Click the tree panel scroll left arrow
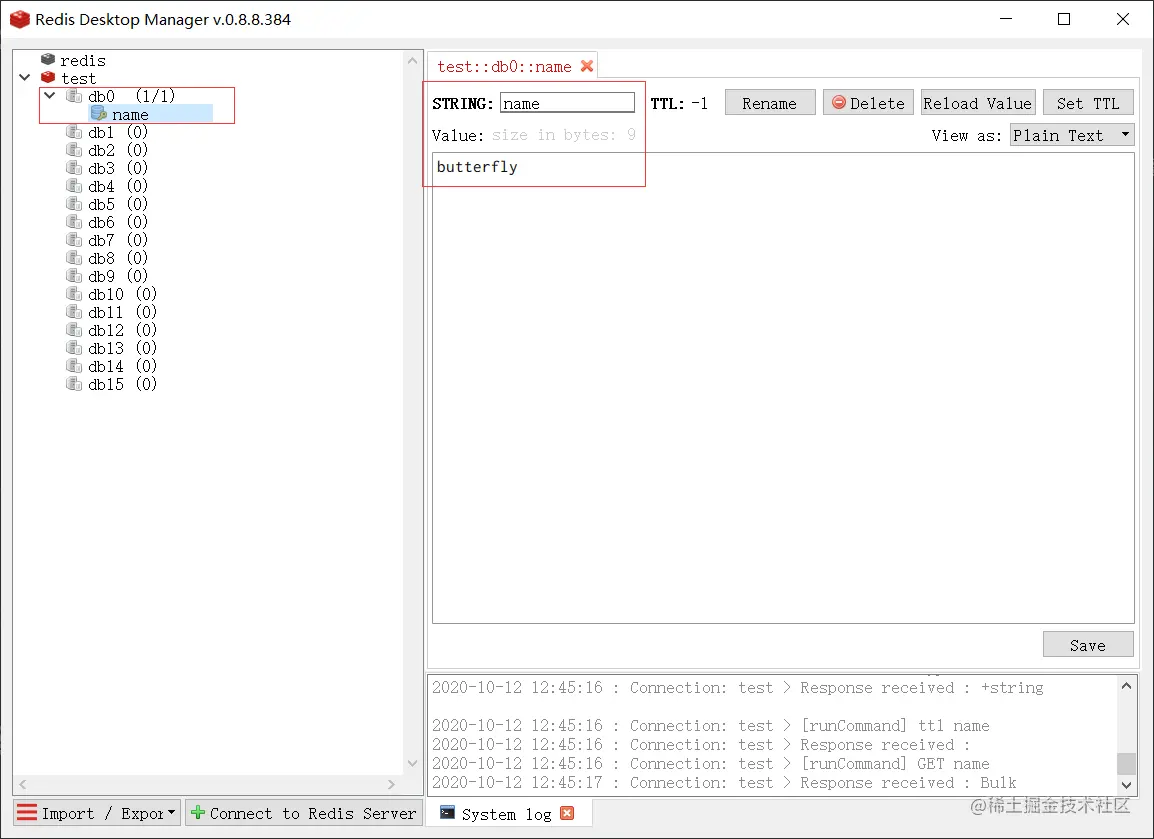1154x839 pixels. point(22,785)
